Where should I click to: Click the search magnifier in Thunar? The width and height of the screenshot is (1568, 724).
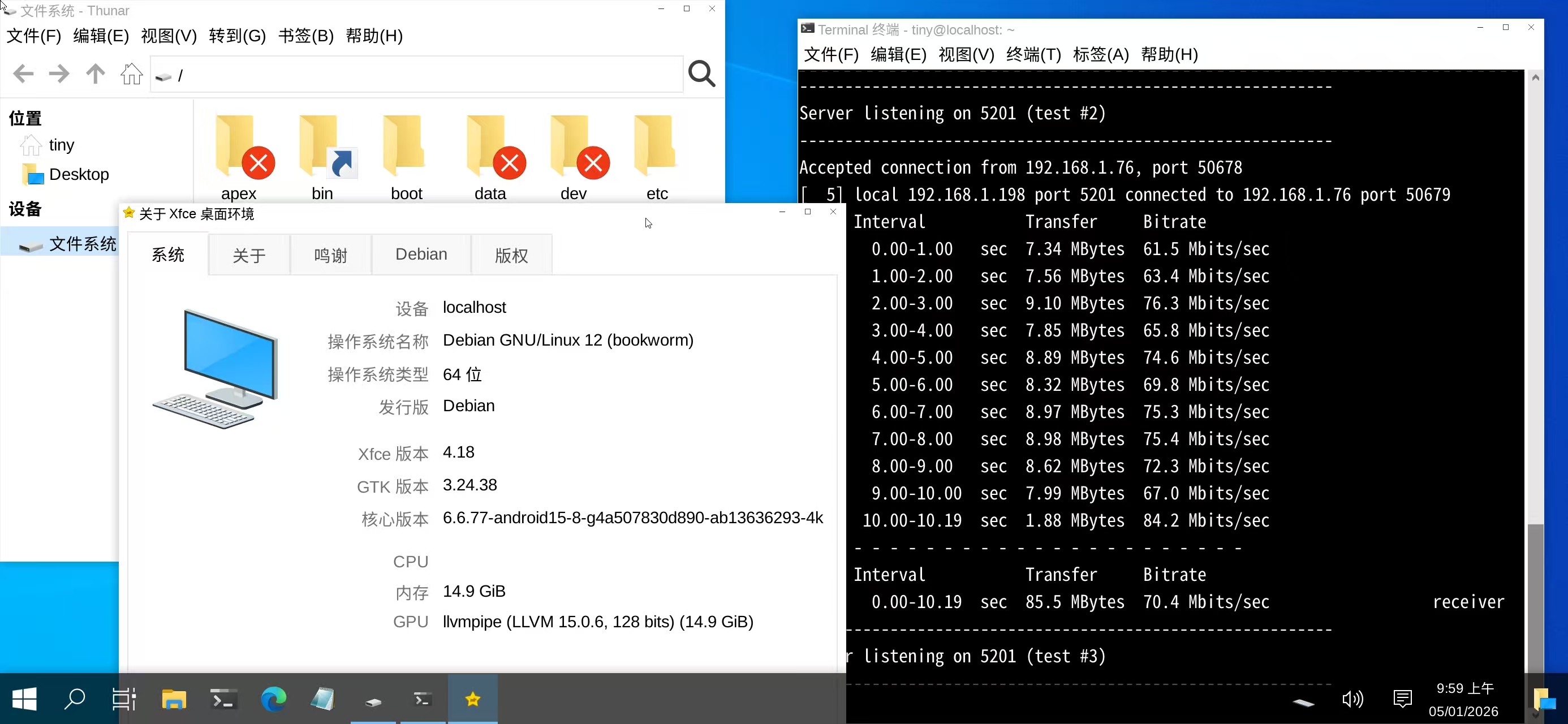(701, 74)
